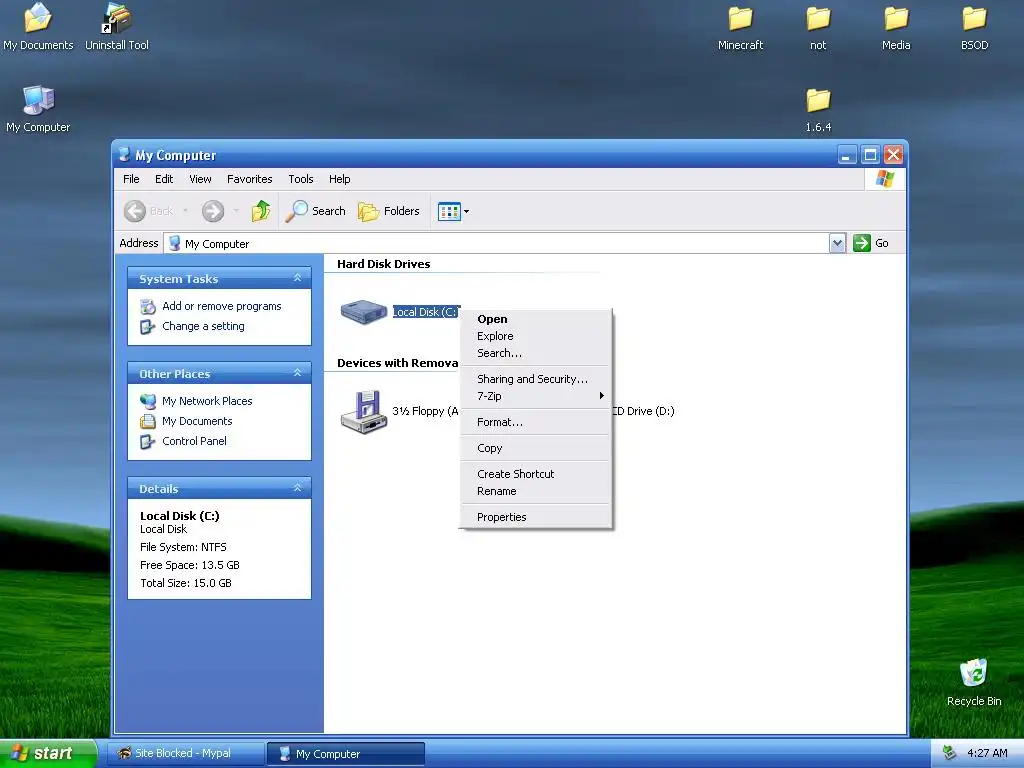Image resolution: width=1024 pixels, height=768 pixels.
Task: Click the Search toolbar button
Action: [x=316, y=211]
